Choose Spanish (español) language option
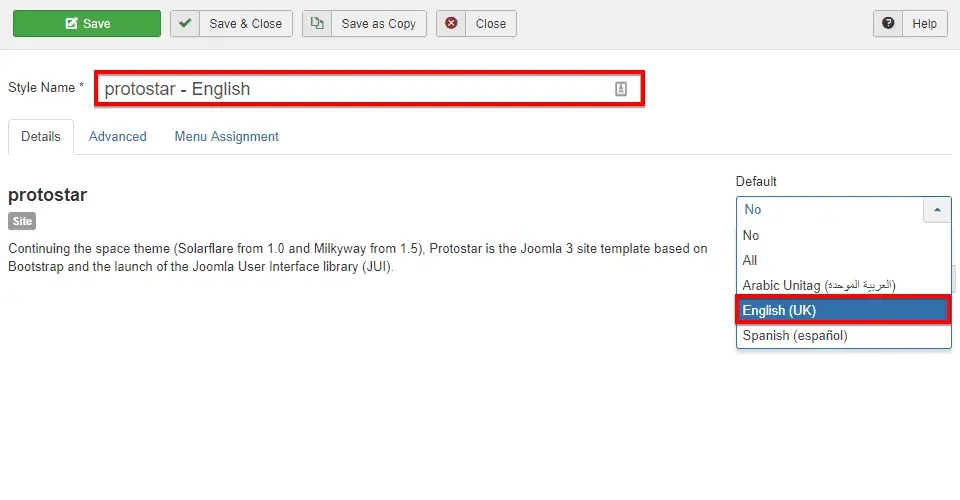The height and width of the screenshot is (500, 960). click(x=844, y=335)
